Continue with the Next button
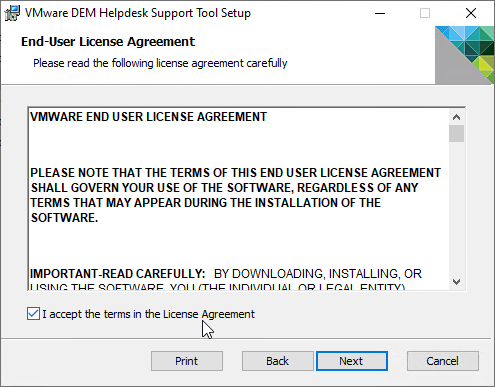The height and width of the screenshot is (387, 495). click(352, 361)
